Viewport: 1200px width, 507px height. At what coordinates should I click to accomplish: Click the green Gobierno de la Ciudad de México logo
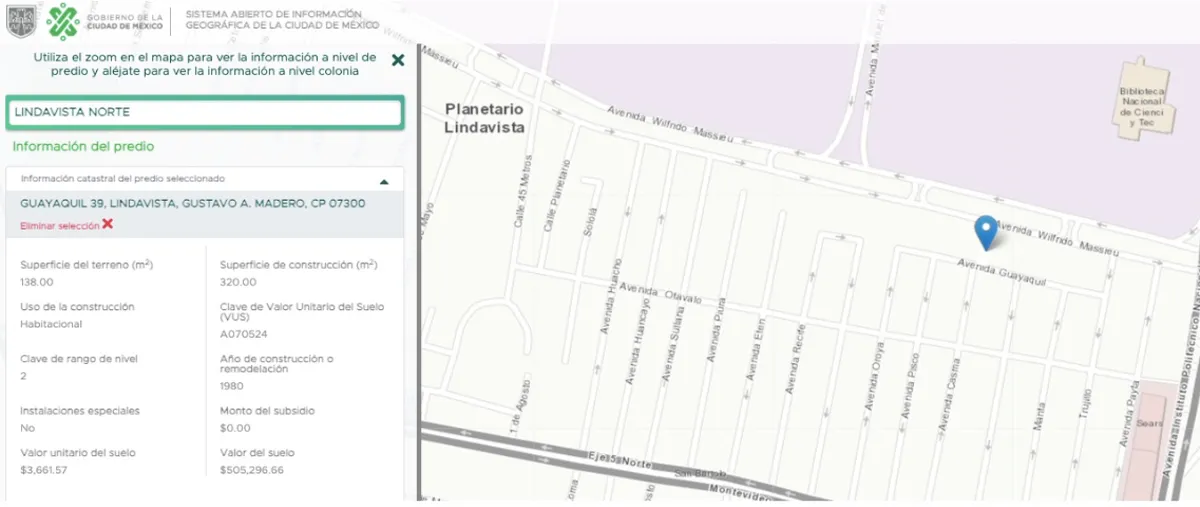pos(63,20)
